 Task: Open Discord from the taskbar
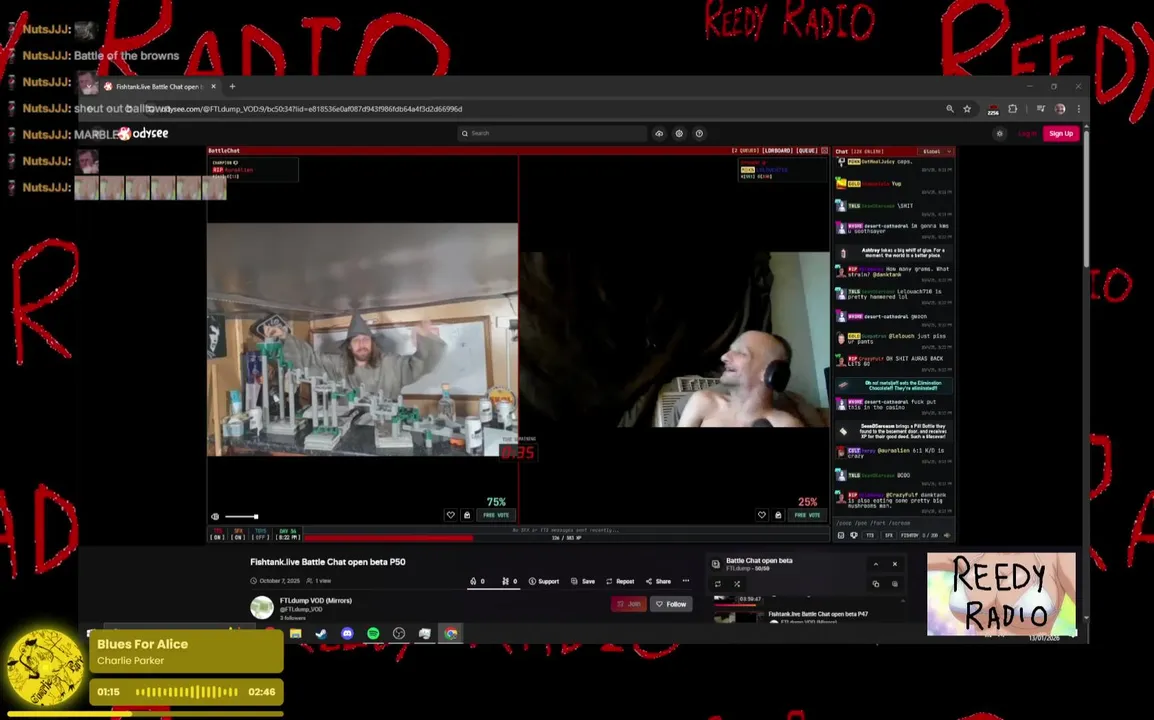pos(347,633)
